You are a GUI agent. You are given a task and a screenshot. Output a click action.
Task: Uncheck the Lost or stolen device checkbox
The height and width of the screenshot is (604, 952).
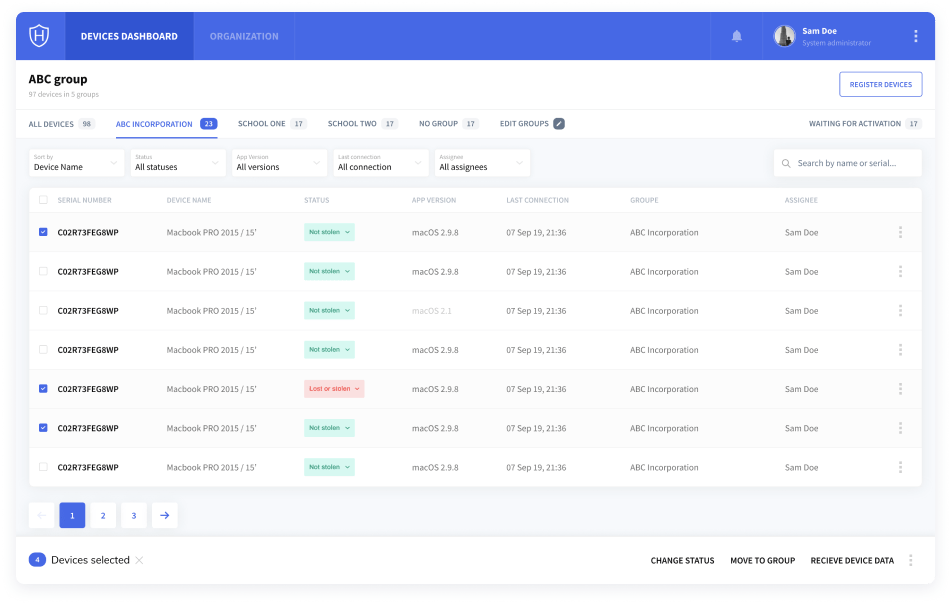coord(43,389)
